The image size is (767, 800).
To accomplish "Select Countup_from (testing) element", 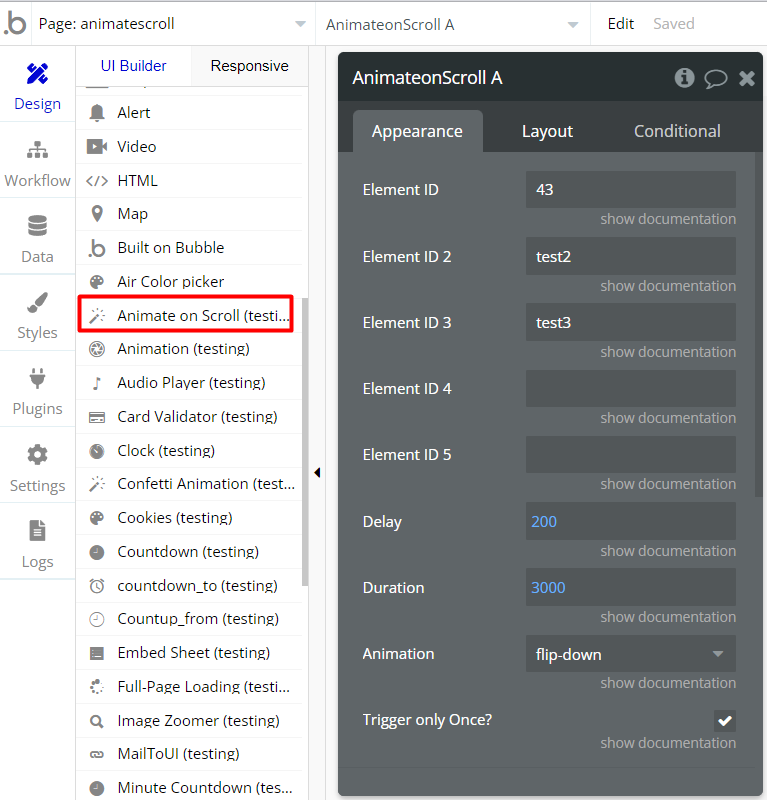I will 189,619.
